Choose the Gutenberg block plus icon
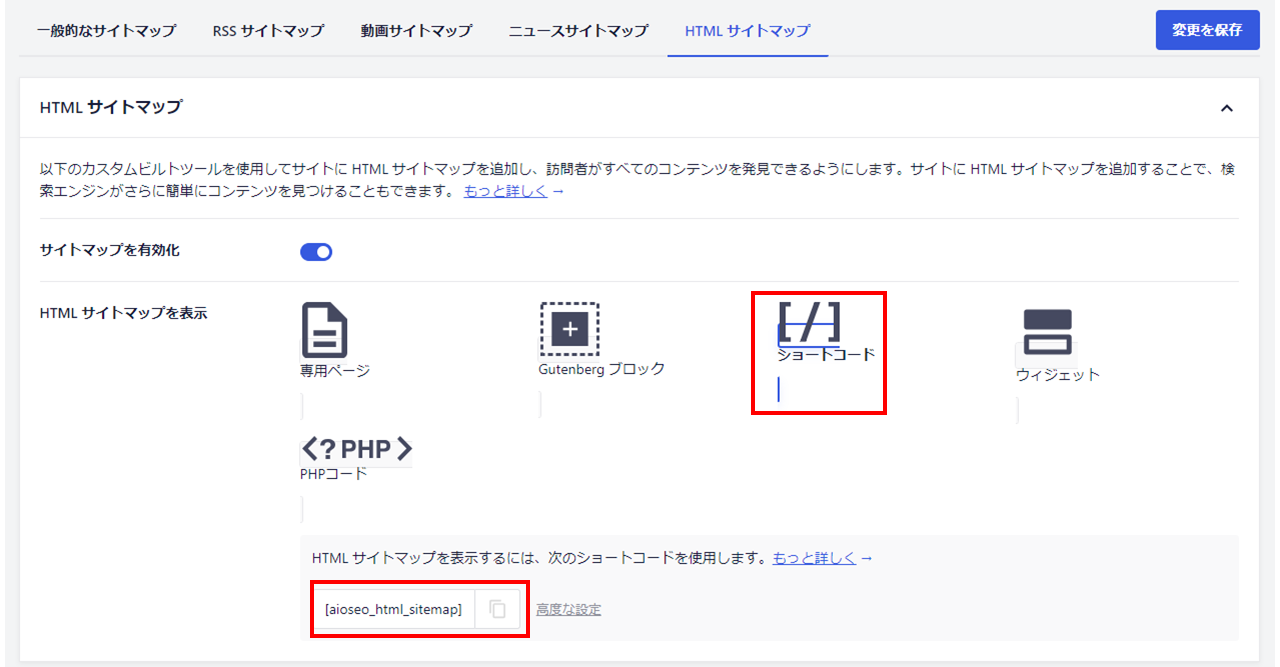 (569, 329)
